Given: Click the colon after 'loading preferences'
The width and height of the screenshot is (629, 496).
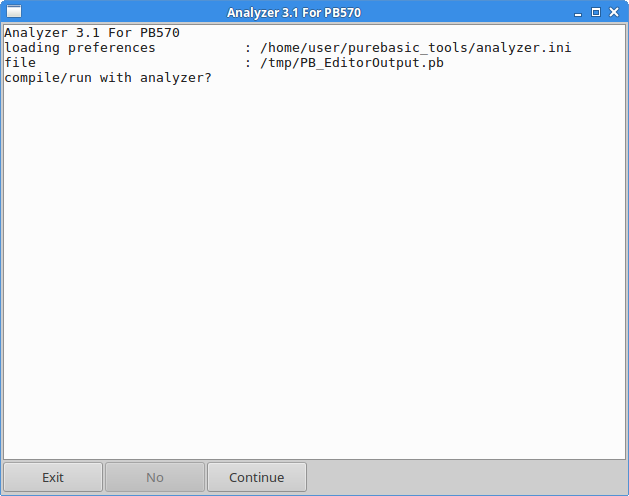Looking at the screenshot, I should tap(248, 48).
